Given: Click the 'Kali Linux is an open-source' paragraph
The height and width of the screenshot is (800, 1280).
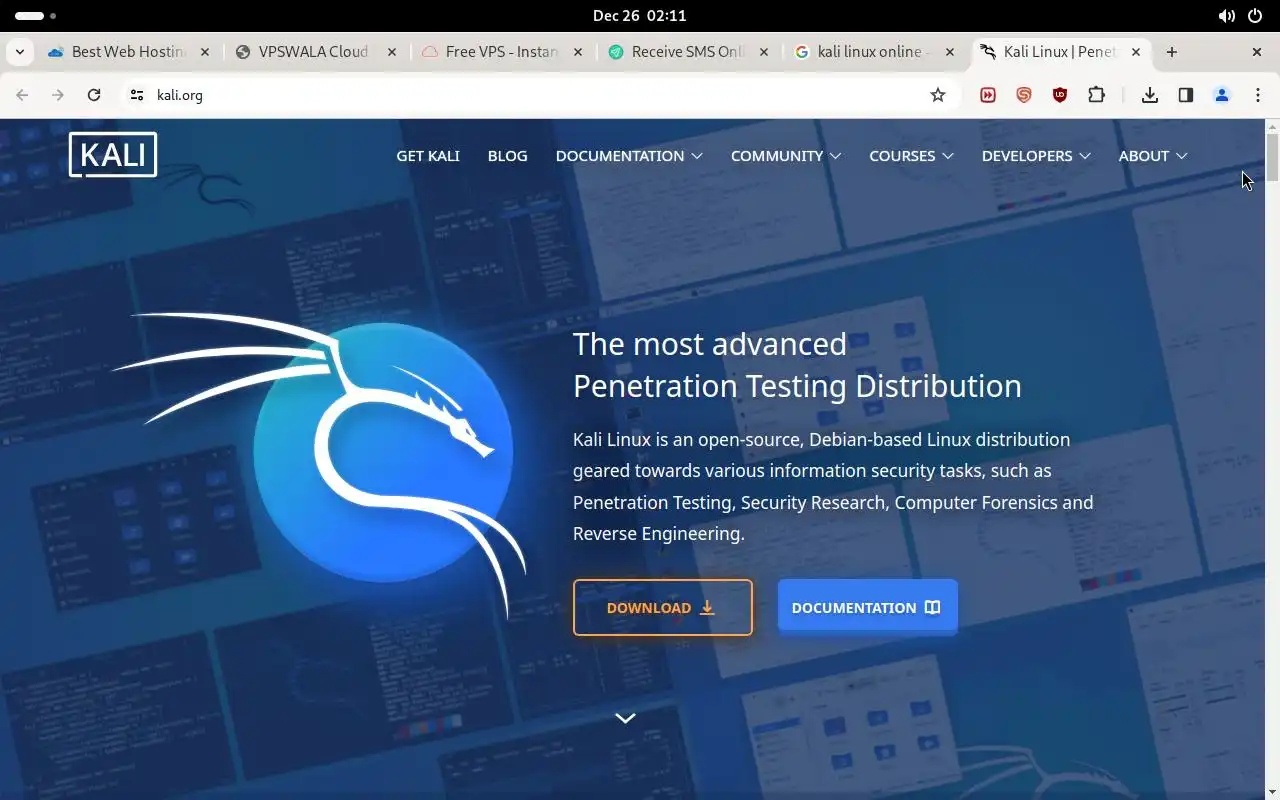Looking at the screenshot, I should click(x=833, y=486).
